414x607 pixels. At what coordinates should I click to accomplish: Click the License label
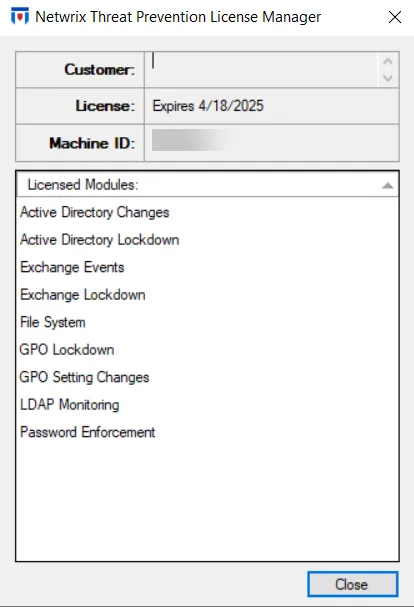coord(105,106)
